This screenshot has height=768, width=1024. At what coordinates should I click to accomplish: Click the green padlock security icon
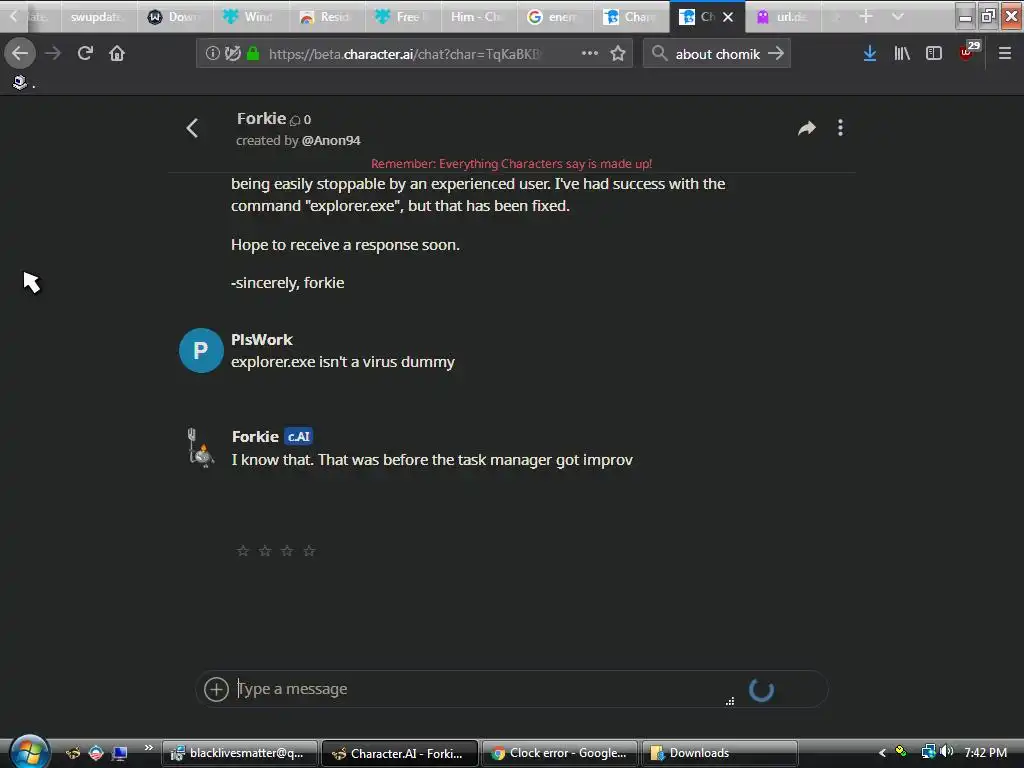click(253, 53)
